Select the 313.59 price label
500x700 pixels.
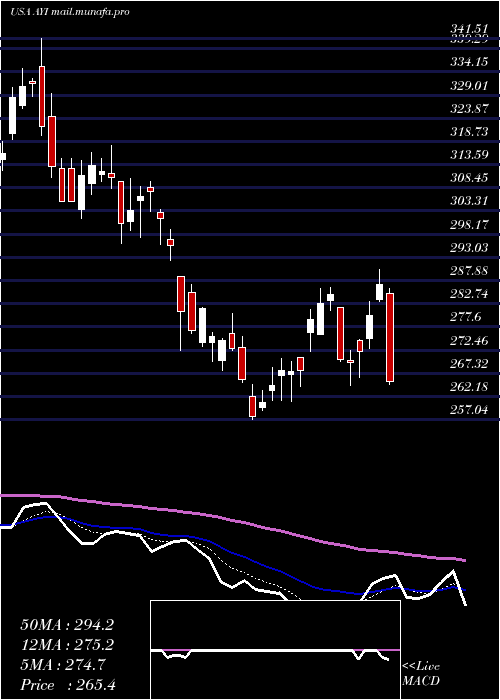469,155
